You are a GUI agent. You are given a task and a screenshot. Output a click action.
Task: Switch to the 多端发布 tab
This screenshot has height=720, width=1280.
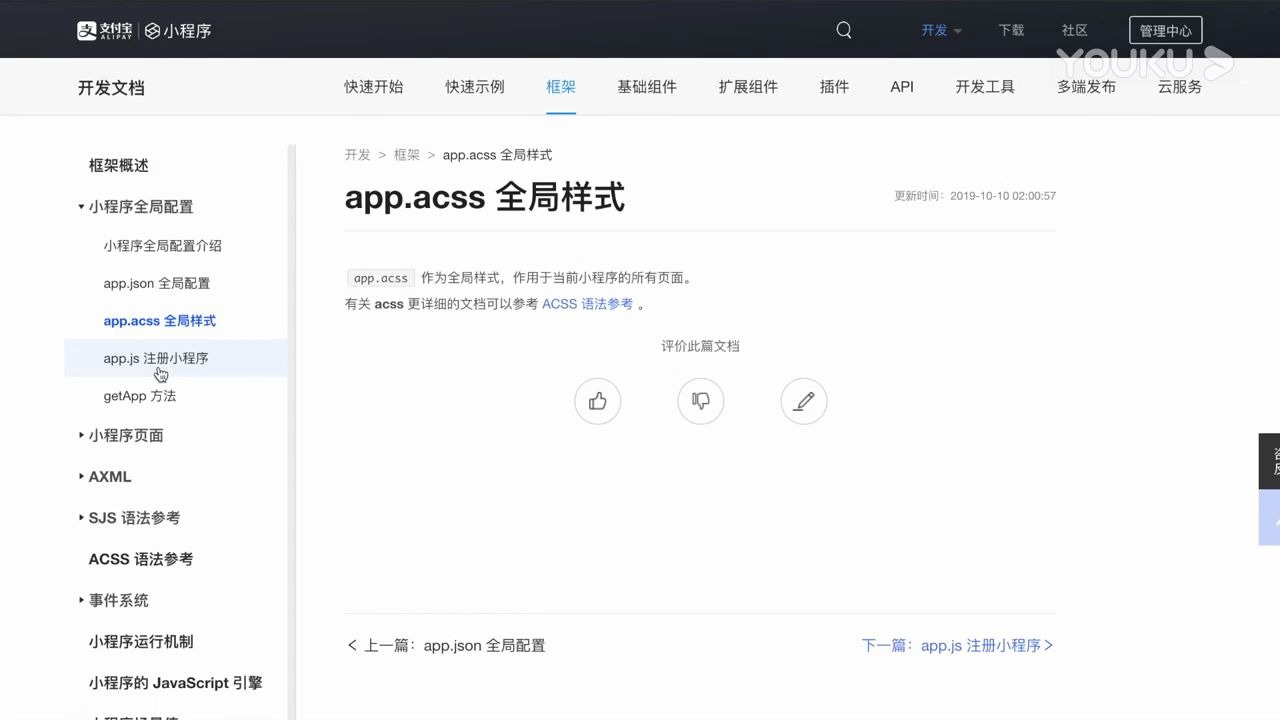point(1086,87)
